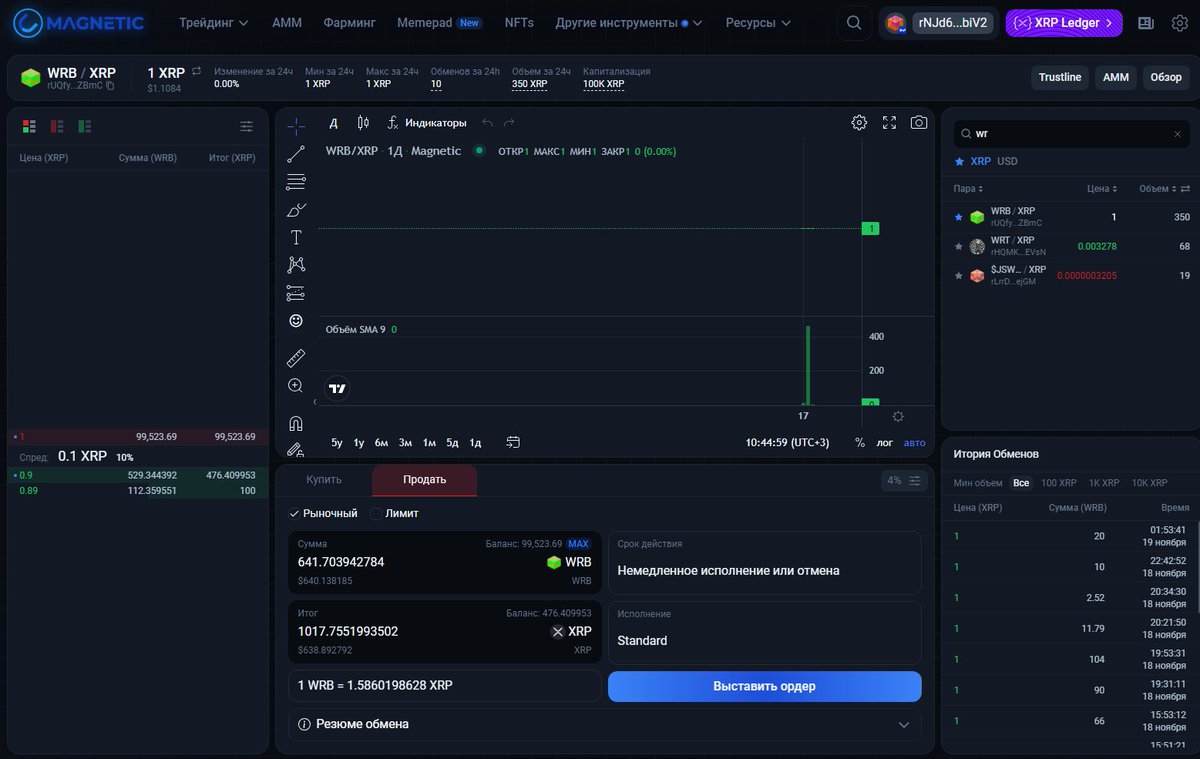Image resolution: width=1200 pixels, height=759 pixels.
Task: Open the Memepad menu item
Action: tap(439, 23)
